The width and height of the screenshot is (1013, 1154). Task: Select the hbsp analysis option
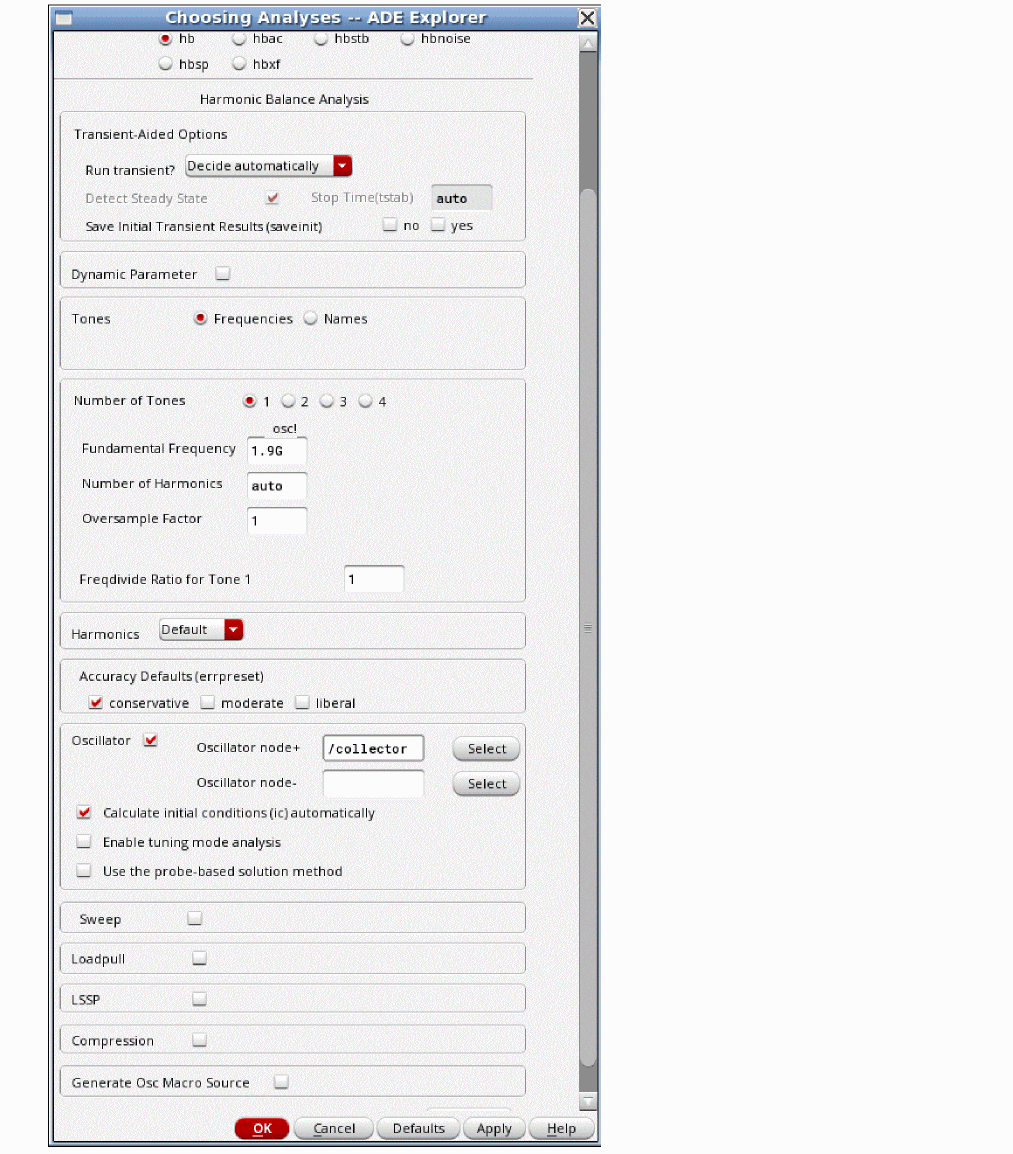click(166, 64)
